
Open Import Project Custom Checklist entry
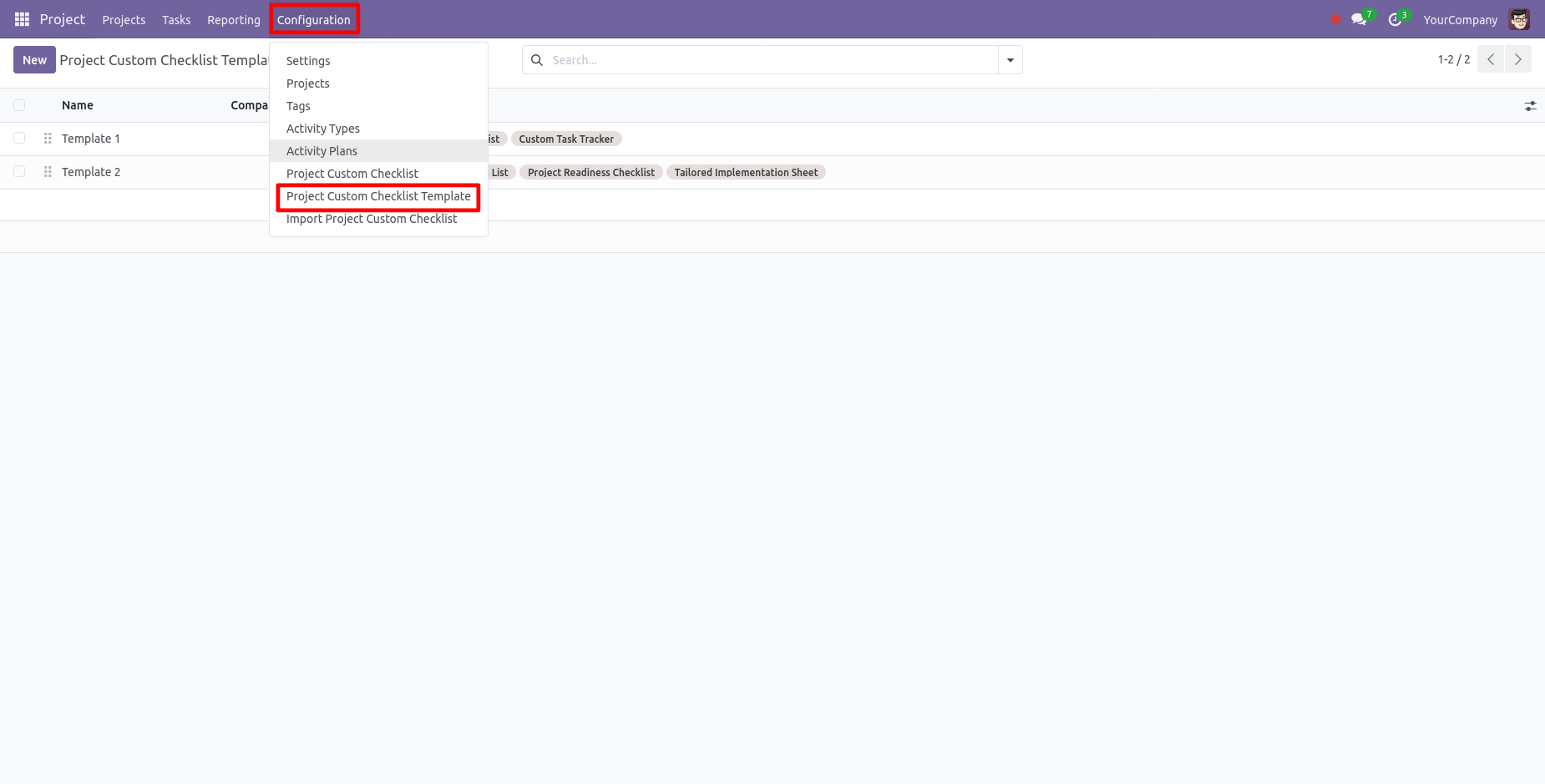[x=378, y=219]
